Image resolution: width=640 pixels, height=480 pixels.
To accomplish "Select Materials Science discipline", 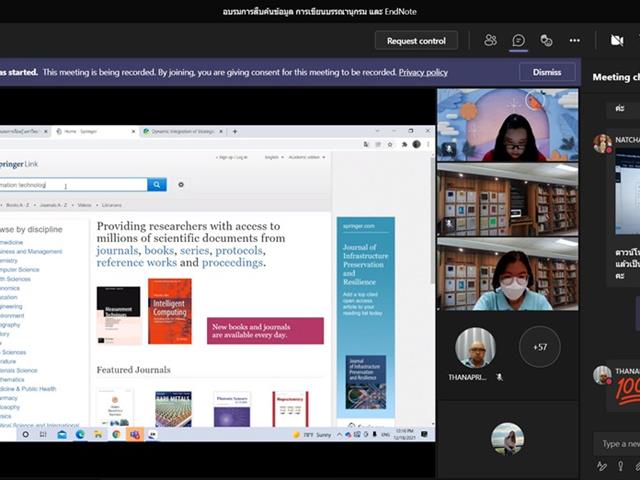I will click(18, 371).
